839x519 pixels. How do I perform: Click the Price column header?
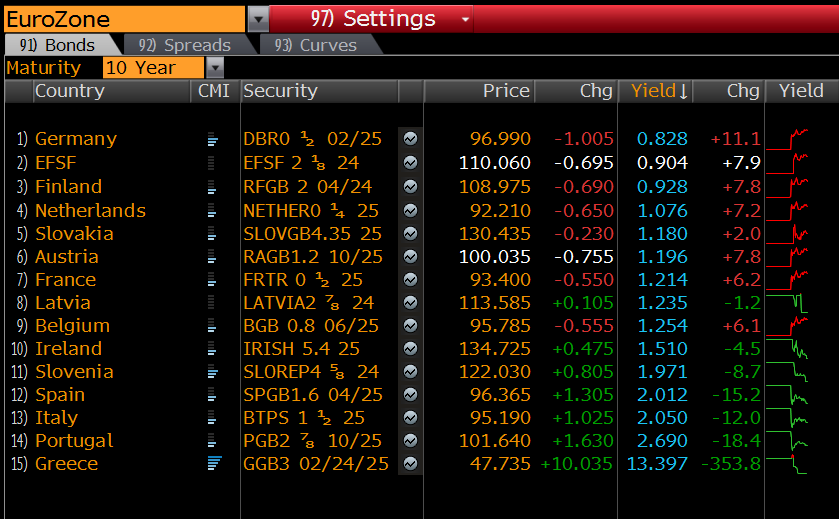[479, 91]
